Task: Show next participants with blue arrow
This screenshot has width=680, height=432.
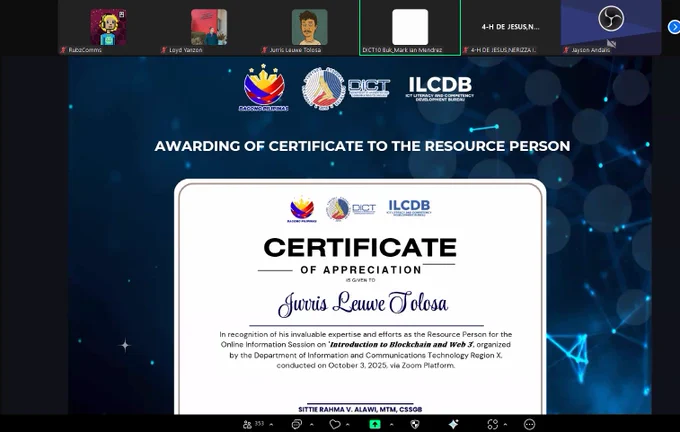Action: tap(674, 27)
